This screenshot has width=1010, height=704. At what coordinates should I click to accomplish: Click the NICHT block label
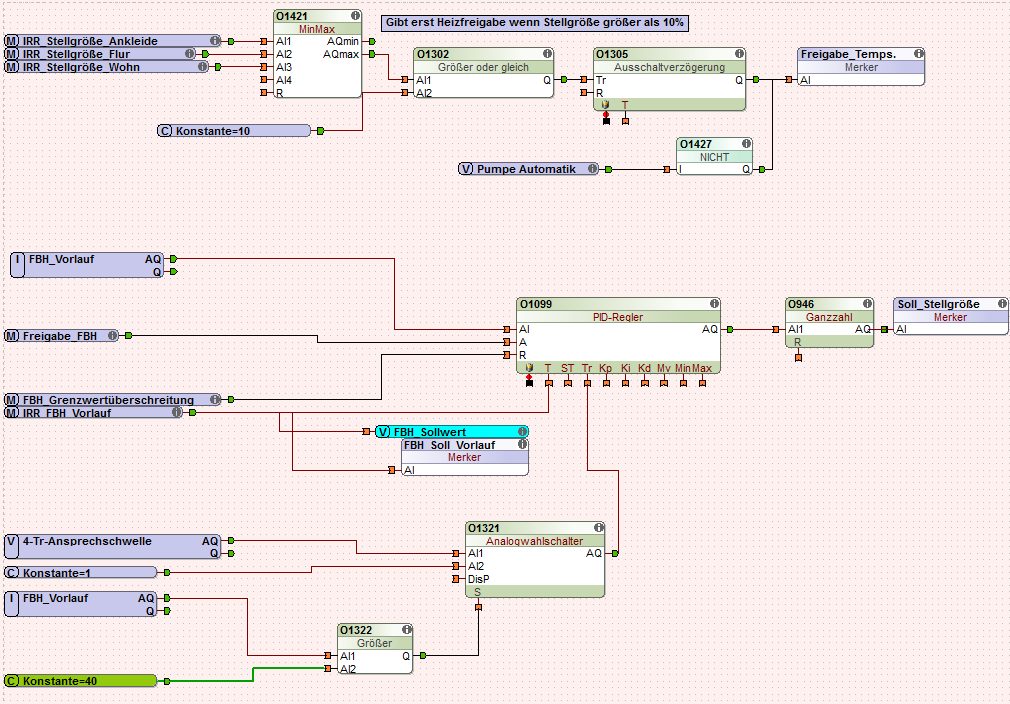coord(714,157)
